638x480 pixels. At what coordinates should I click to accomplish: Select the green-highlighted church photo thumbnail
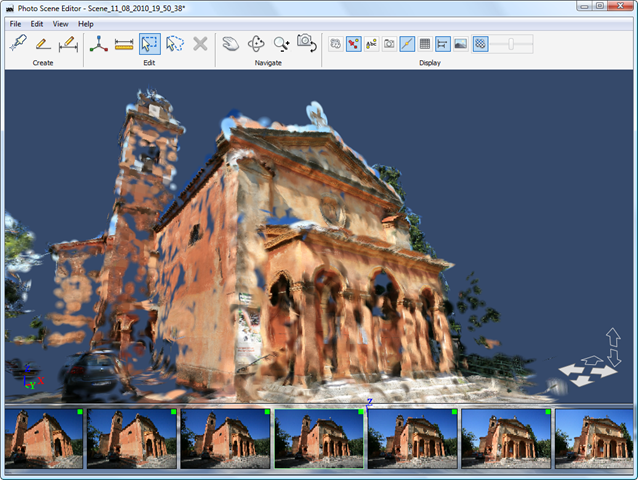(x=319, y=438)
